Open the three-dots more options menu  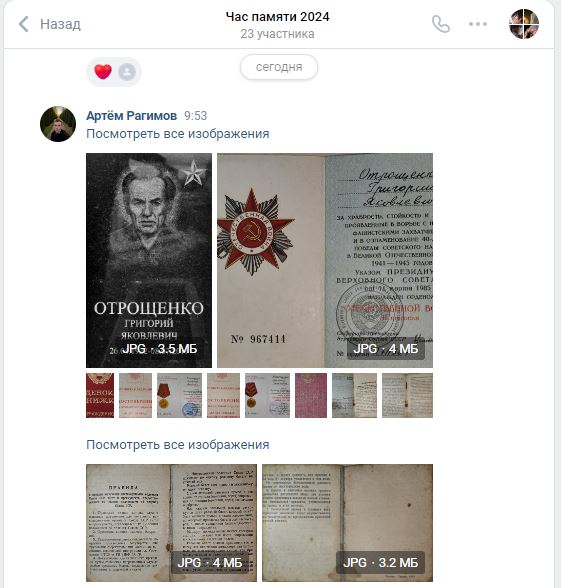[478, 24]
